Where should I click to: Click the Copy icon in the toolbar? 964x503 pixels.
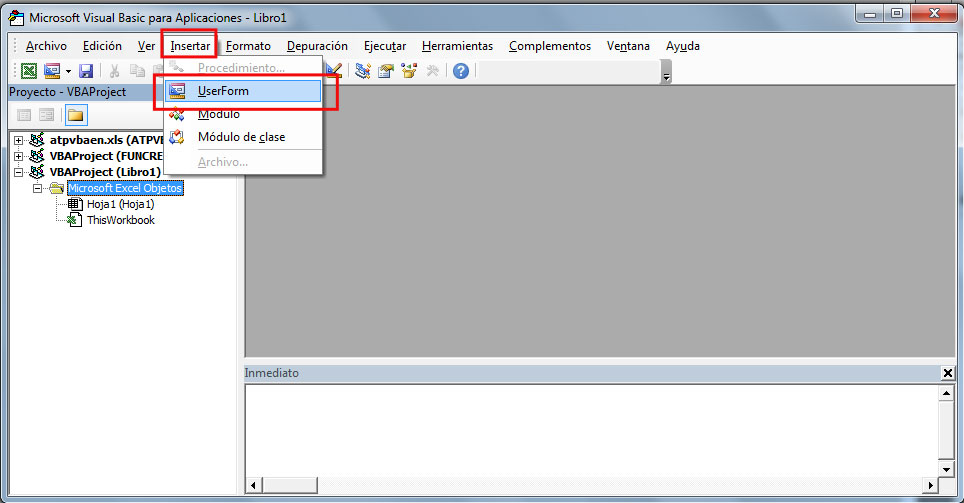pos(138,71)
